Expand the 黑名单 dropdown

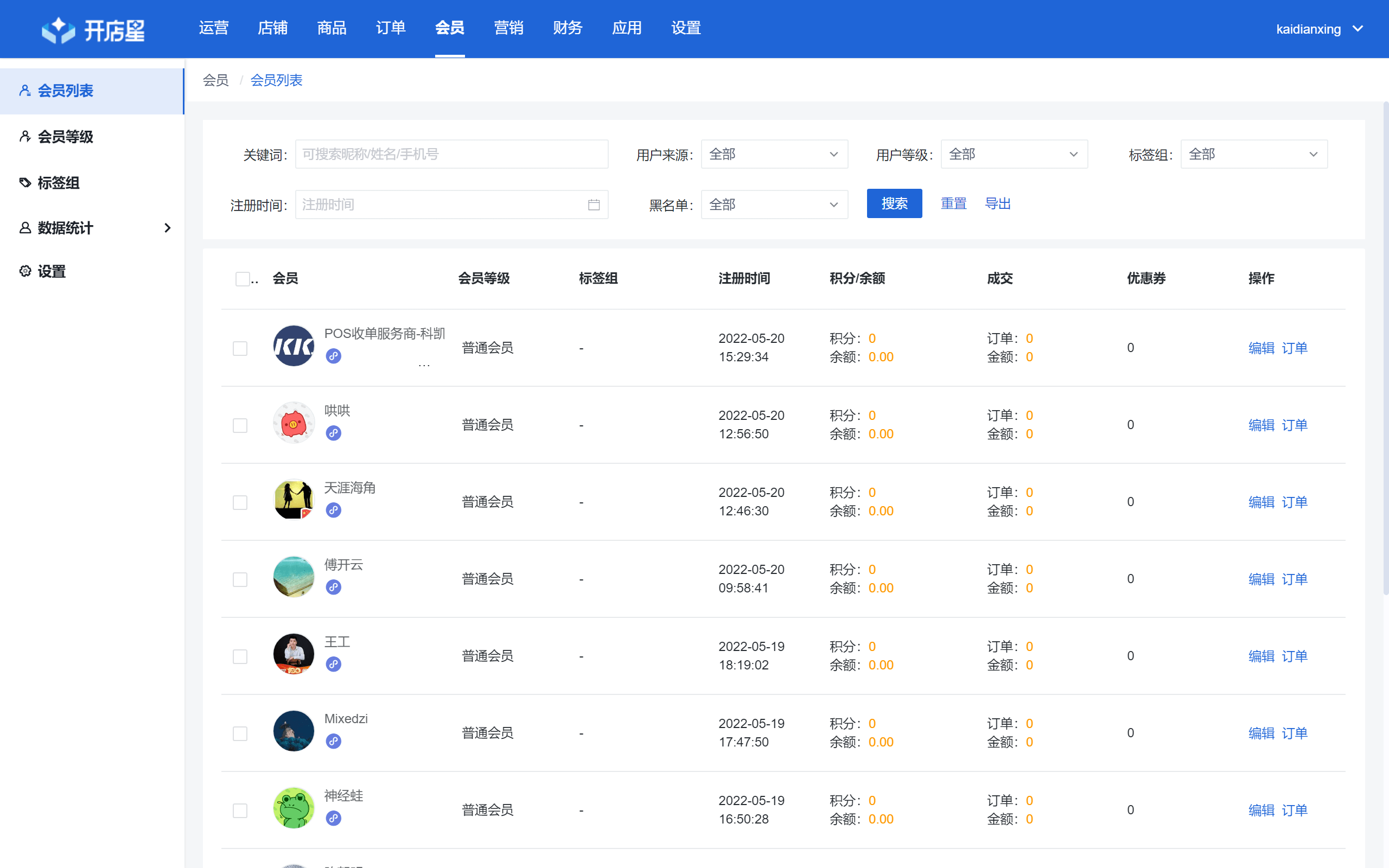[x=774, y=205]
